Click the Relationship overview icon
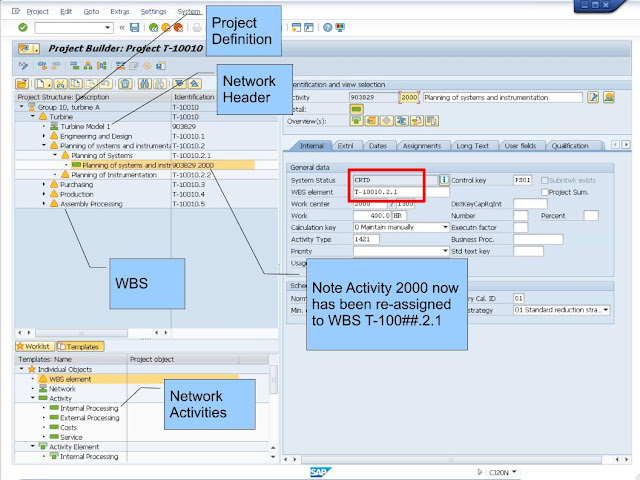 pos(402,121)
